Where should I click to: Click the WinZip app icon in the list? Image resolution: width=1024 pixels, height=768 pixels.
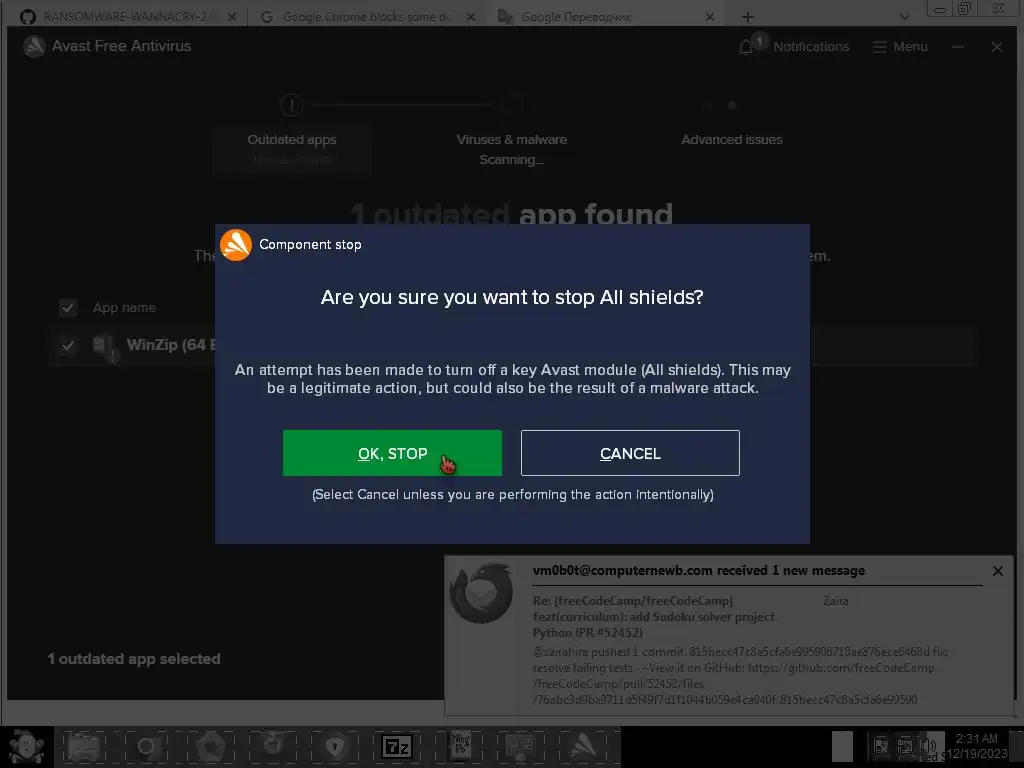click(x=104, y=346)
